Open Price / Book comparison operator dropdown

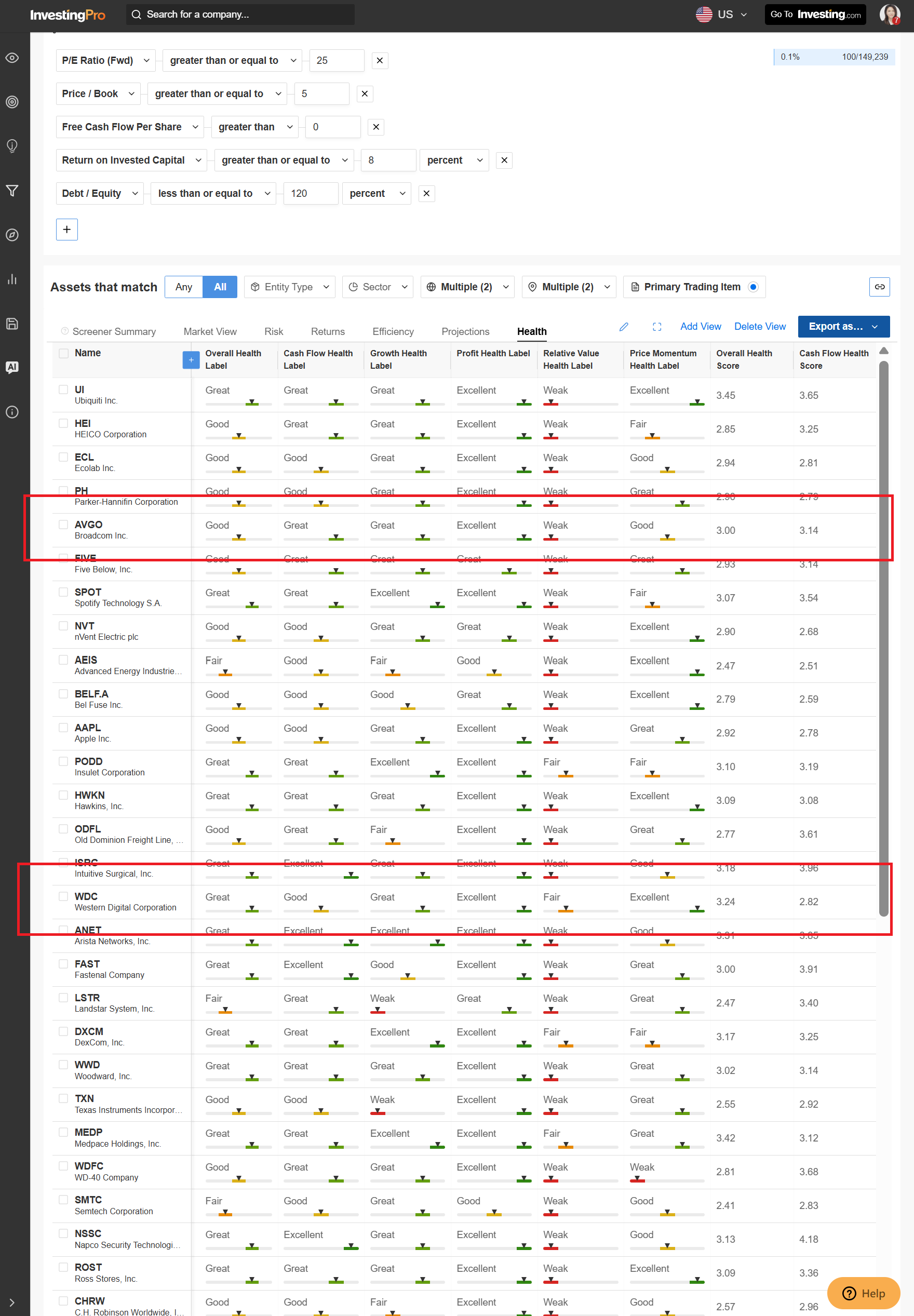click(x=217, y=94)
